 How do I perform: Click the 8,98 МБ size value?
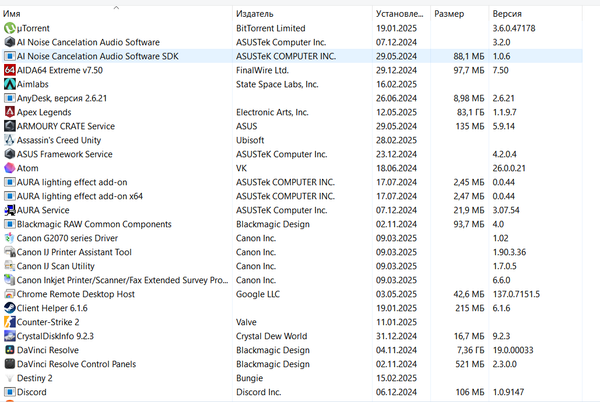469,98
